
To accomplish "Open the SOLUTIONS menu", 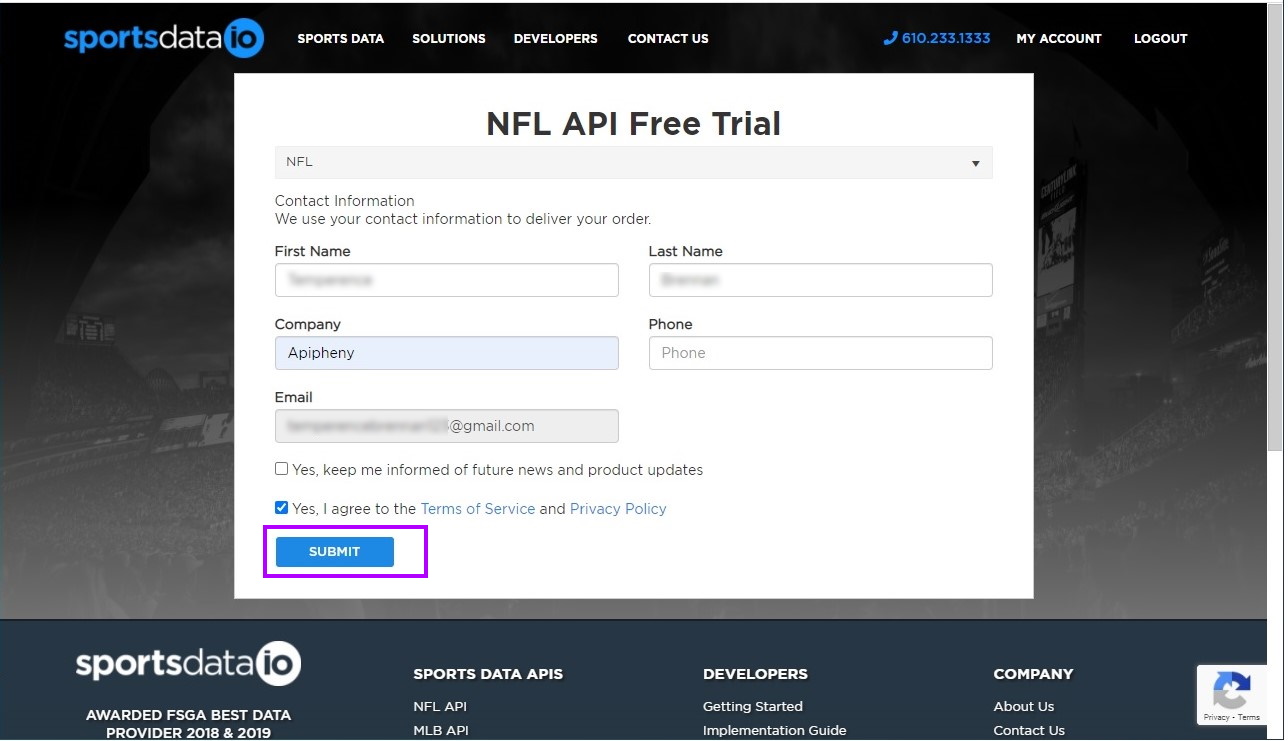I will [448, 39].
